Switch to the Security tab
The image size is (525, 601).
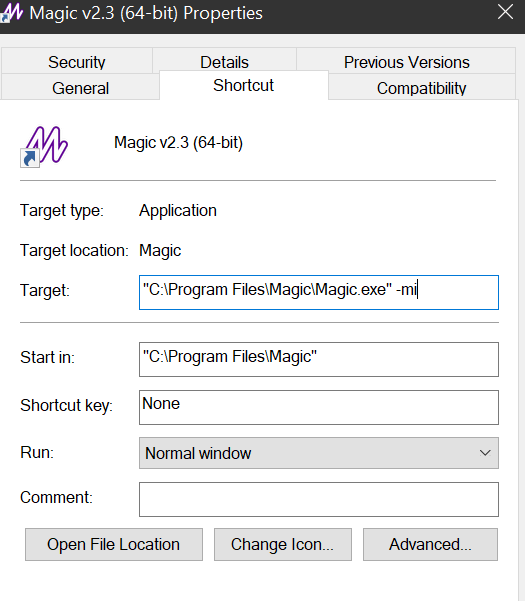pyautogui.click(x=77, y=61)
